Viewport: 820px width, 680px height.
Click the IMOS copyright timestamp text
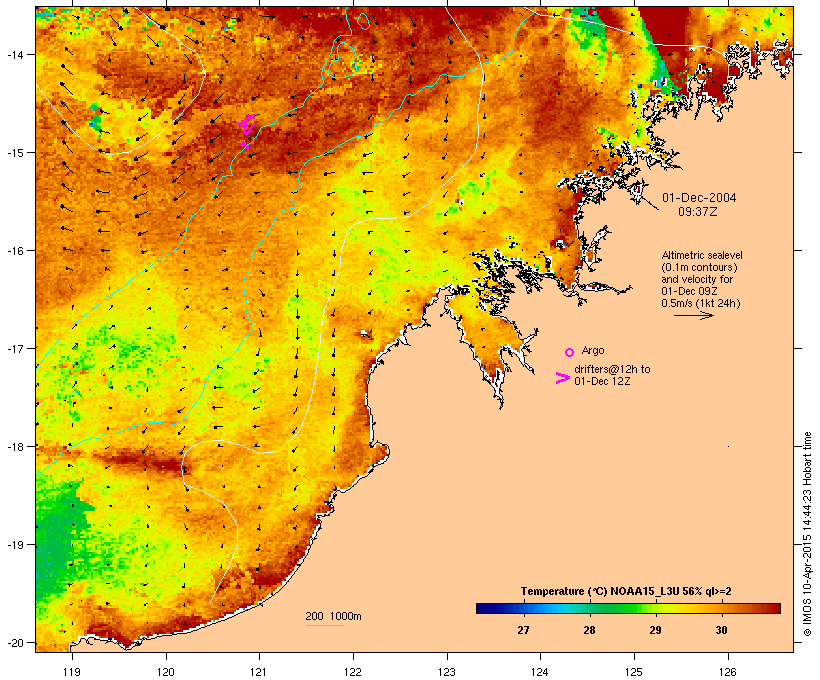point(807,534)
